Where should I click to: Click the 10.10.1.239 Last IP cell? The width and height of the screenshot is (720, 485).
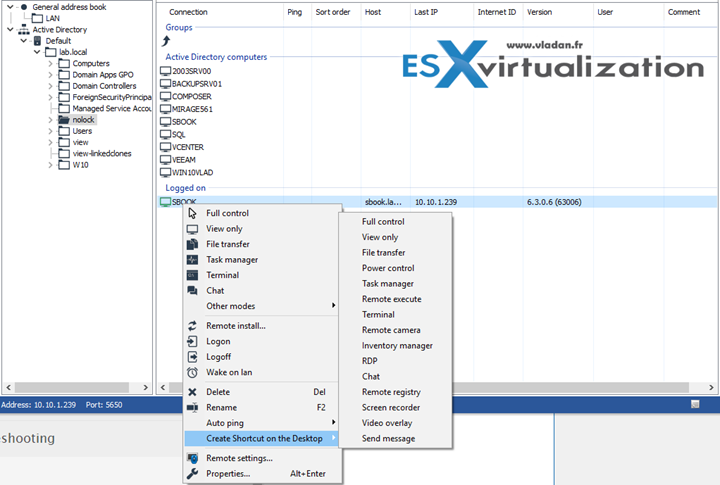(436, 202)
